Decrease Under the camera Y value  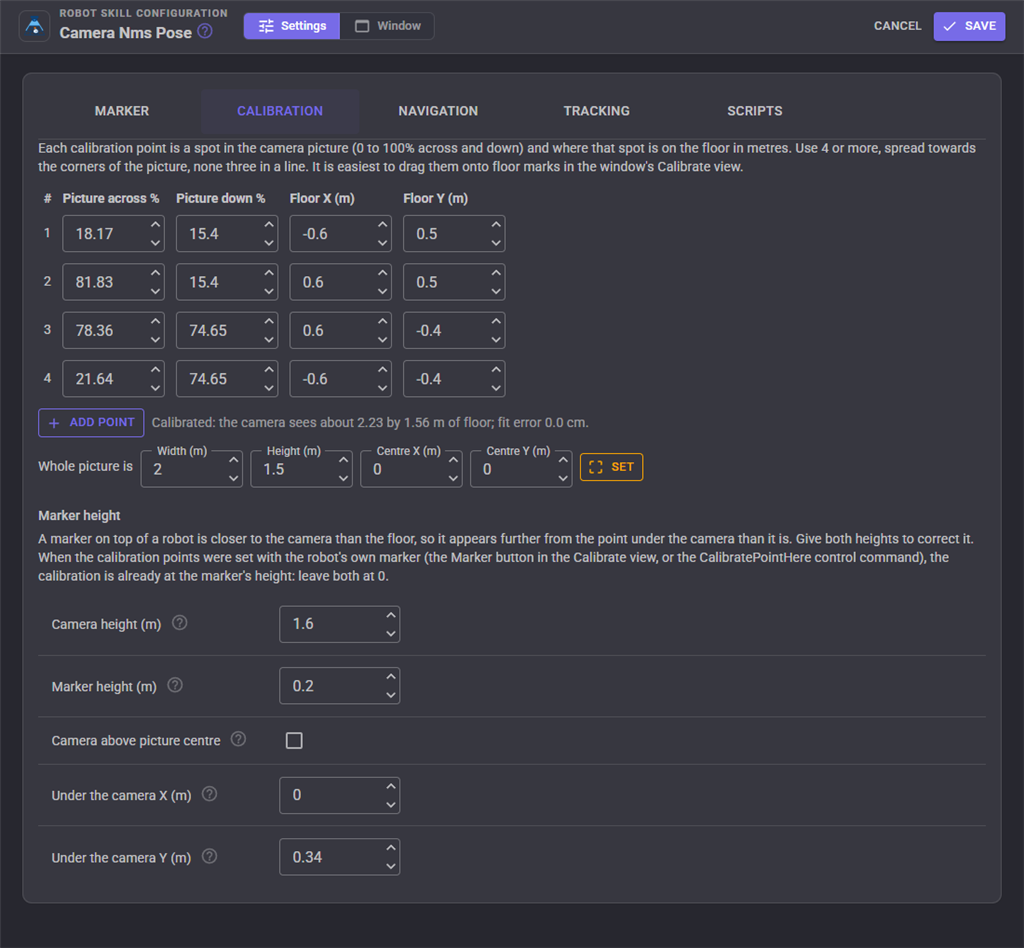click(391, 866)
